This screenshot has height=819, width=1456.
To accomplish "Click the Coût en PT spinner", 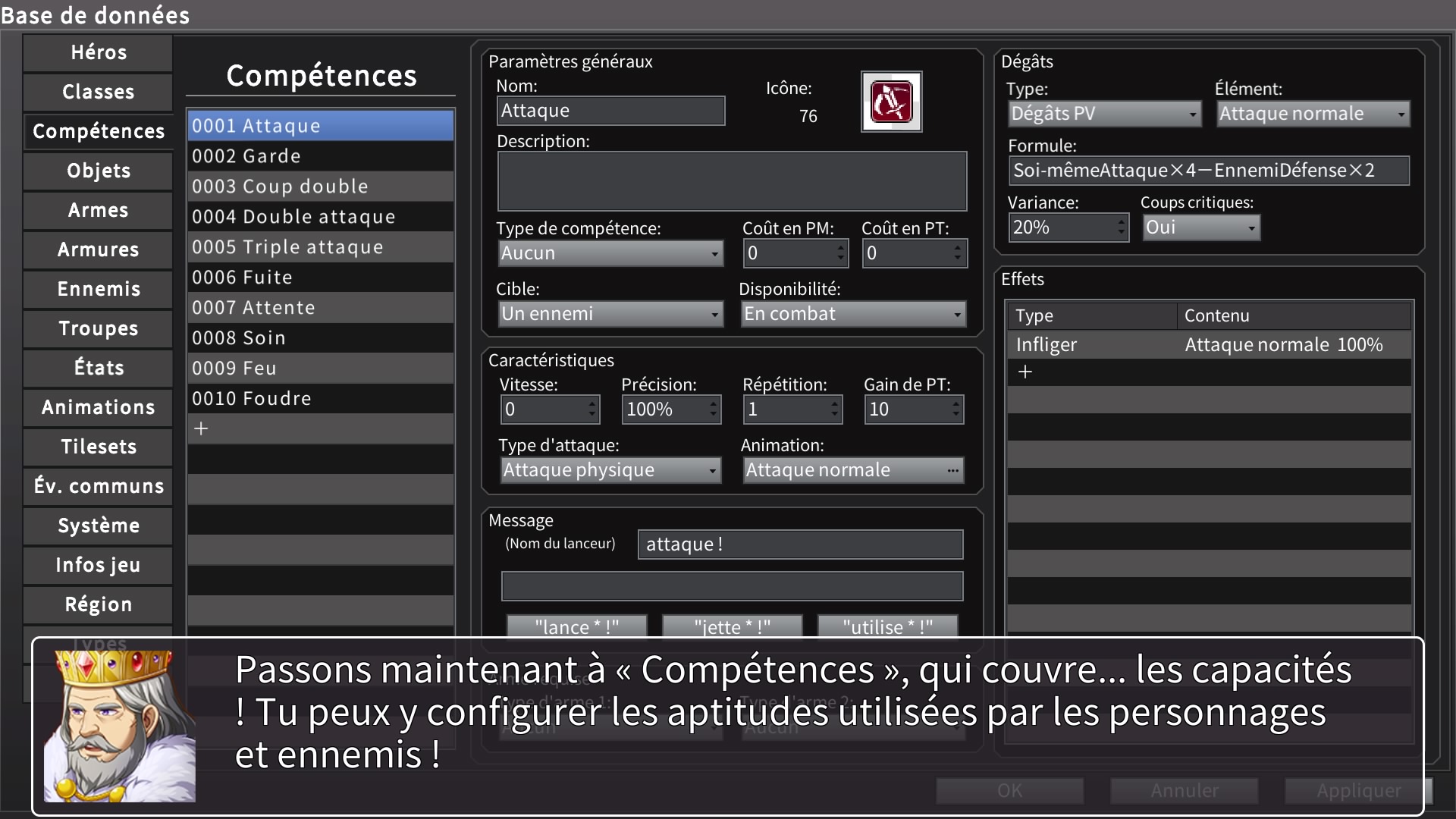I will 915,253.
